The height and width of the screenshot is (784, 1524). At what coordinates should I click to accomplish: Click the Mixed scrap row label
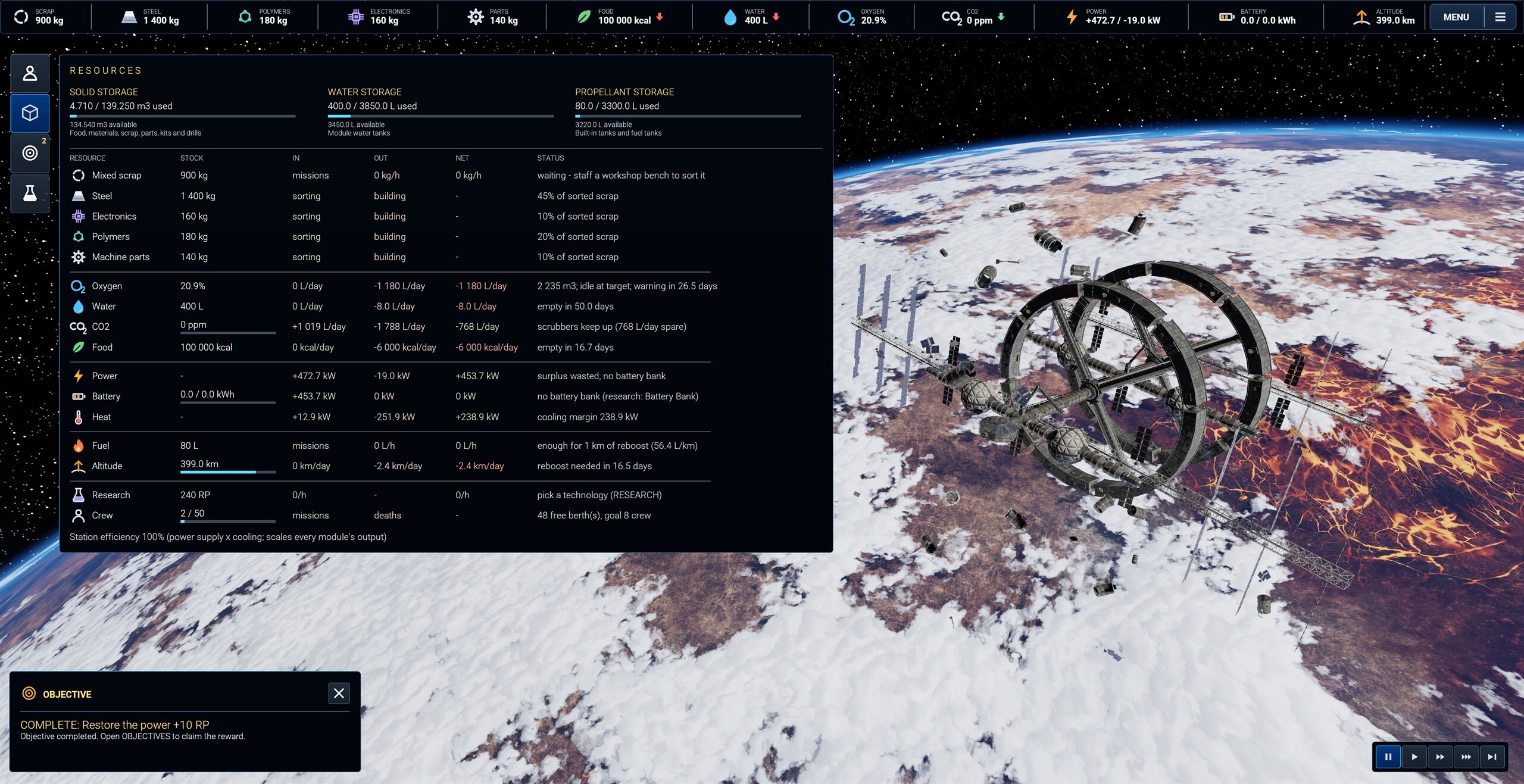click(117, 175)
